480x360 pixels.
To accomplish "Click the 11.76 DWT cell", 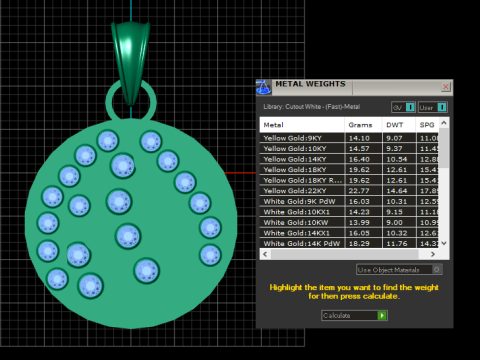I will [x=399, y=243].
